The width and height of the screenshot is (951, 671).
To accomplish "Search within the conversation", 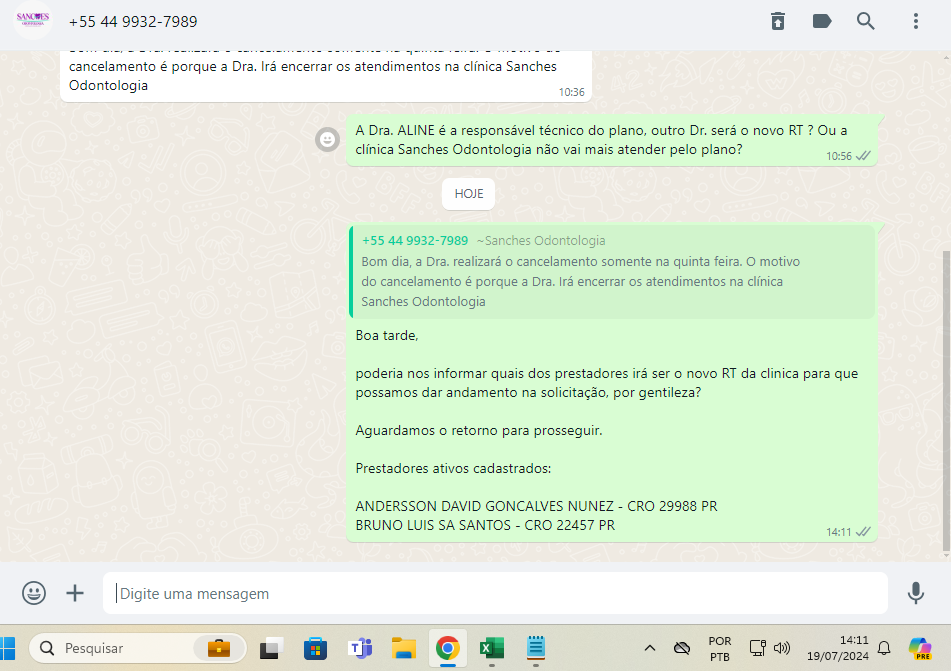I will [865, 21].
